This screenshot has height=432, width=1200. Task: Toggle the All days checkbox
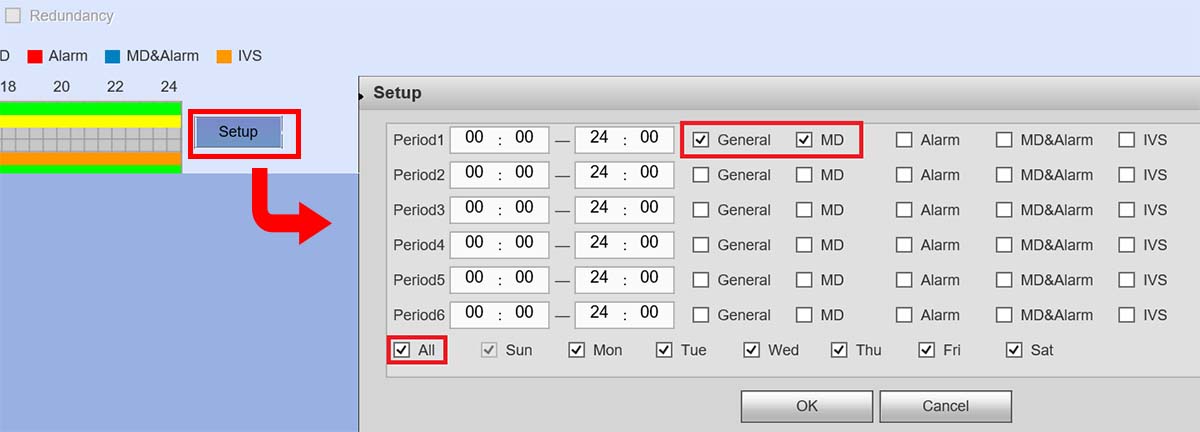402,350
